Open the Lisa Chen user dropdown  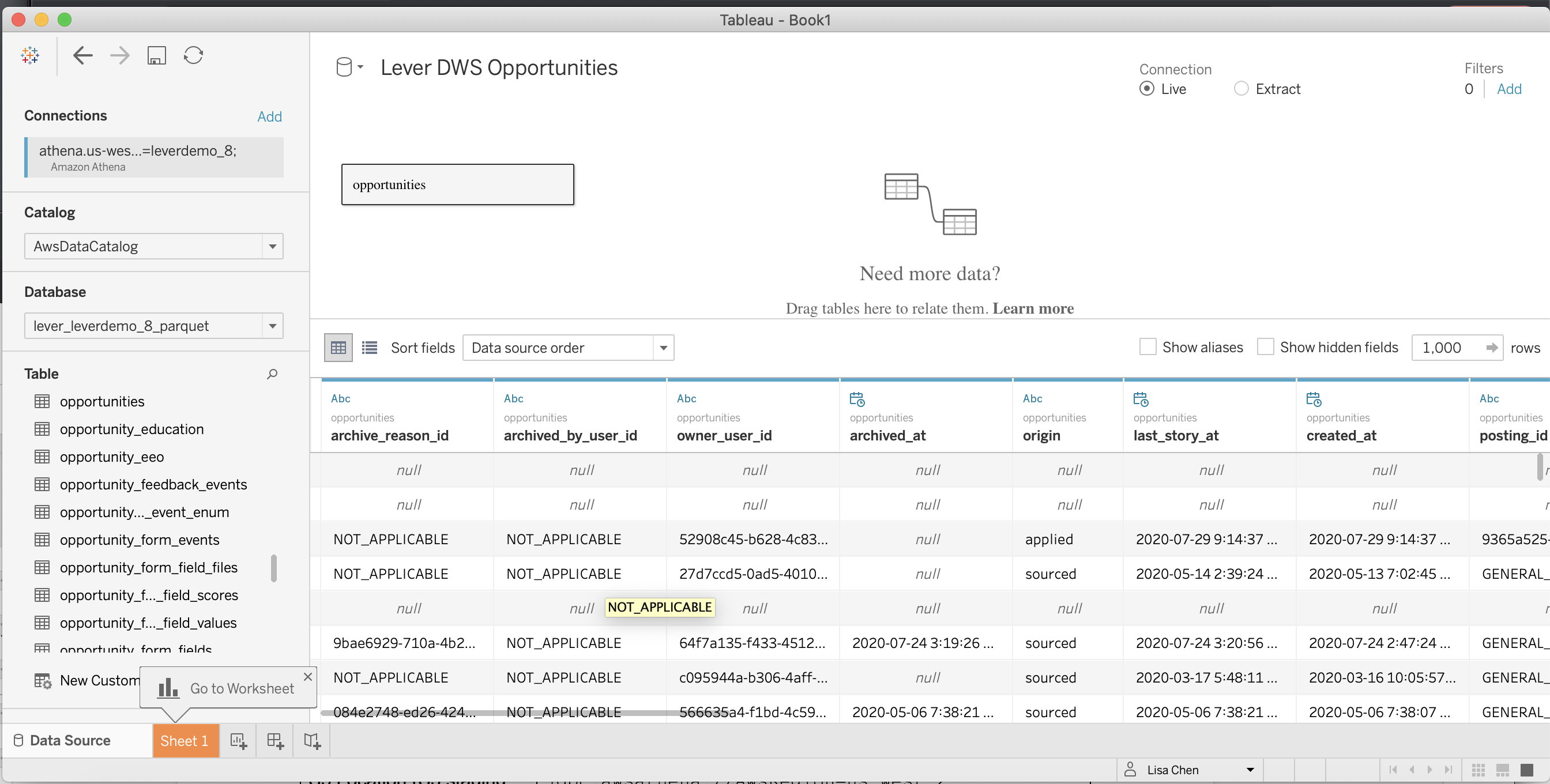[x=1250, y=770]
